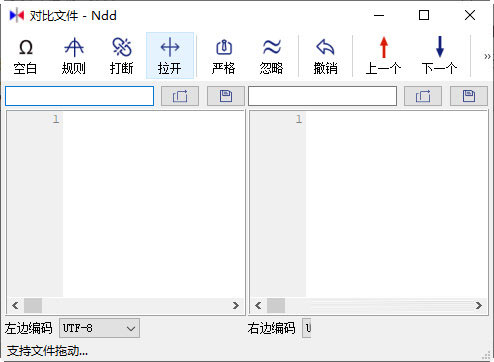
Task: Save the left pane file
Action: pyautogui.click(x=226, y=96)
